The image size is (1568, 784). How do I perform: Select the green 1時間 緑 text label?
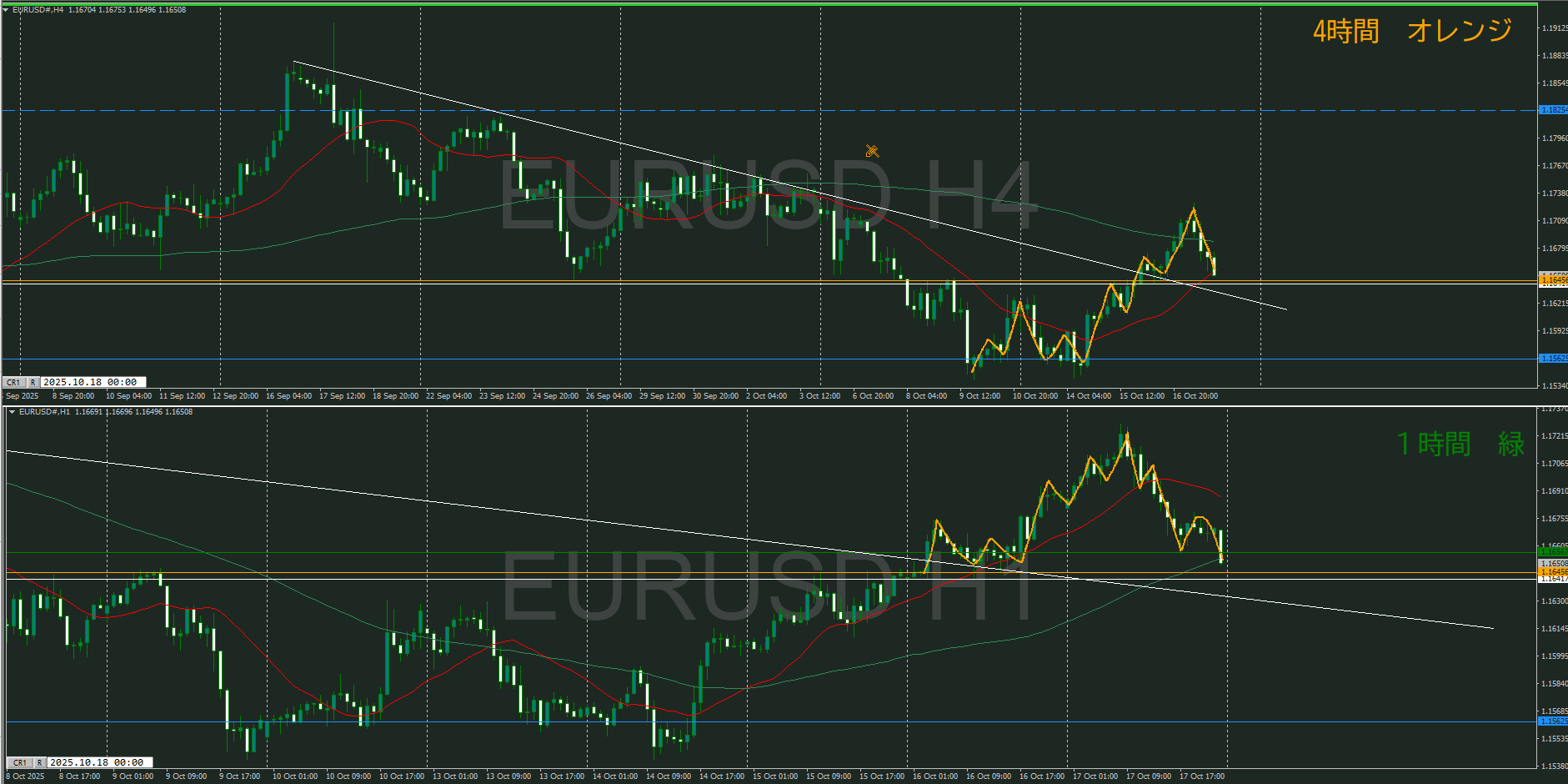pos(1460,444)
